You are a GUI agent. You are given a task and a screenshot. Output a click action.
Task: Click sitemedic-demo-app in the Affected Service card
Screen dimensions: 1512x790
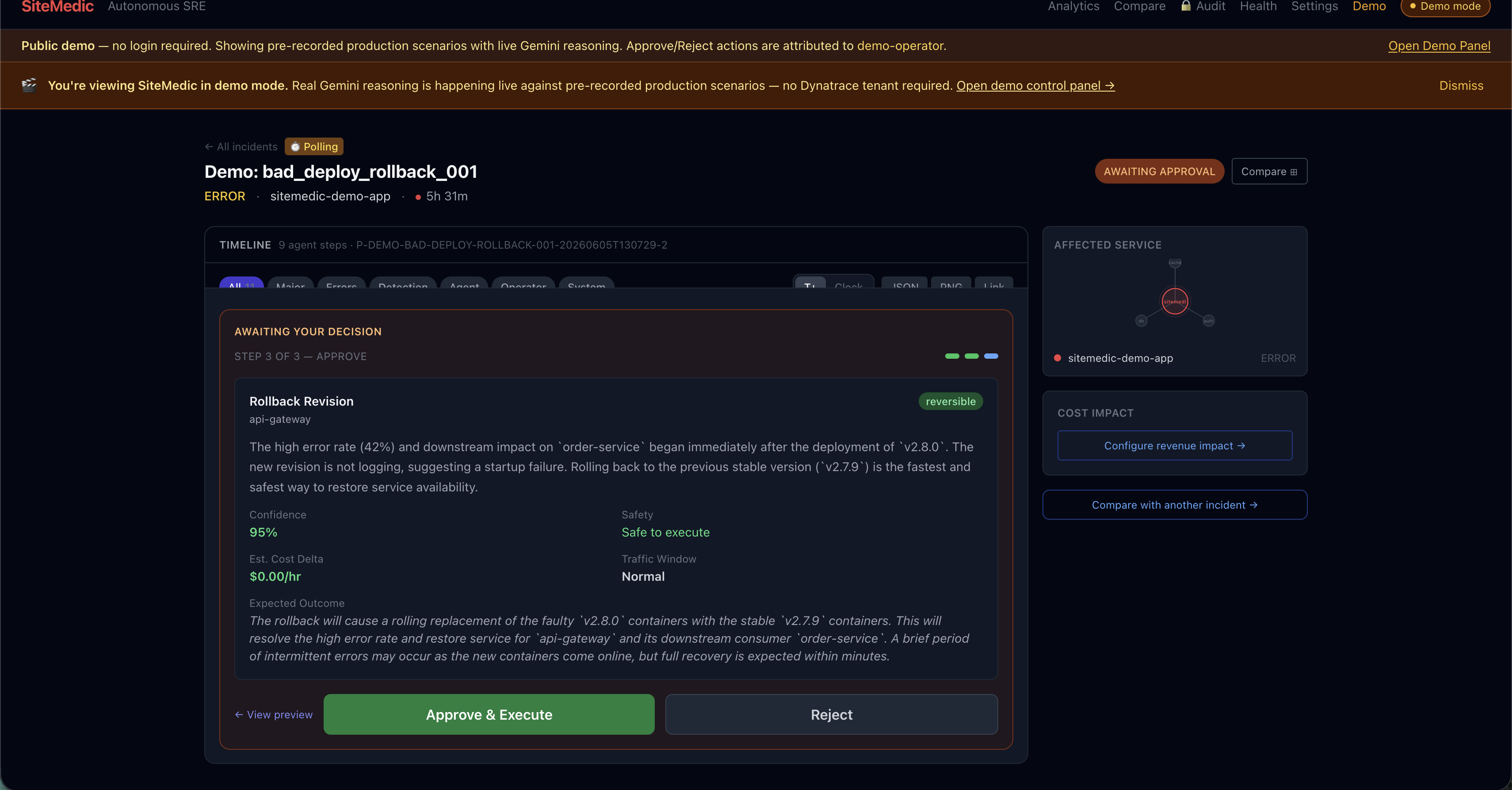pyautogui.click(x=1120, y=358)
